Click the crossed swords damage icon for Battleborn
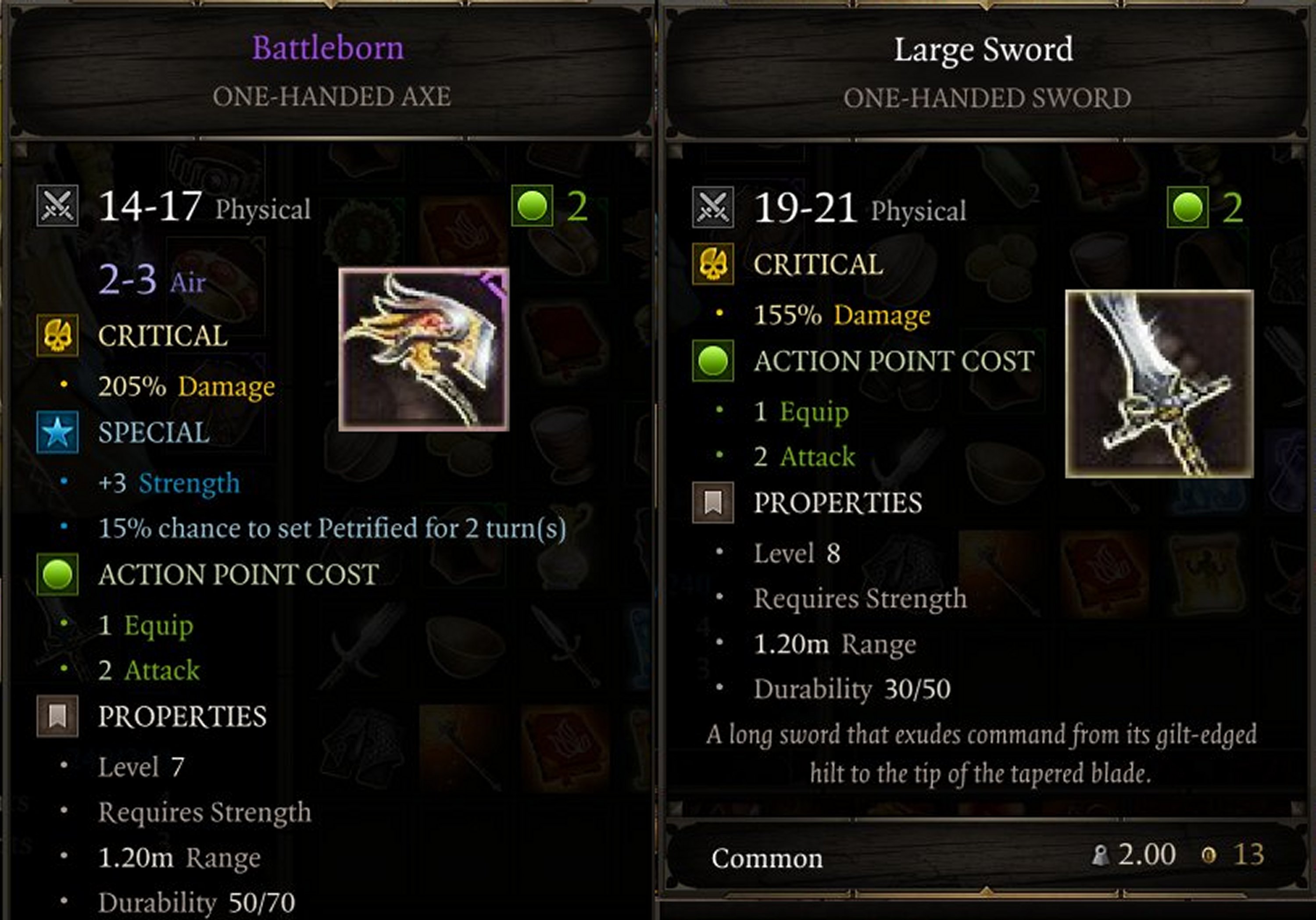Screen dimensions: 1316x920 tap(57, 206)
